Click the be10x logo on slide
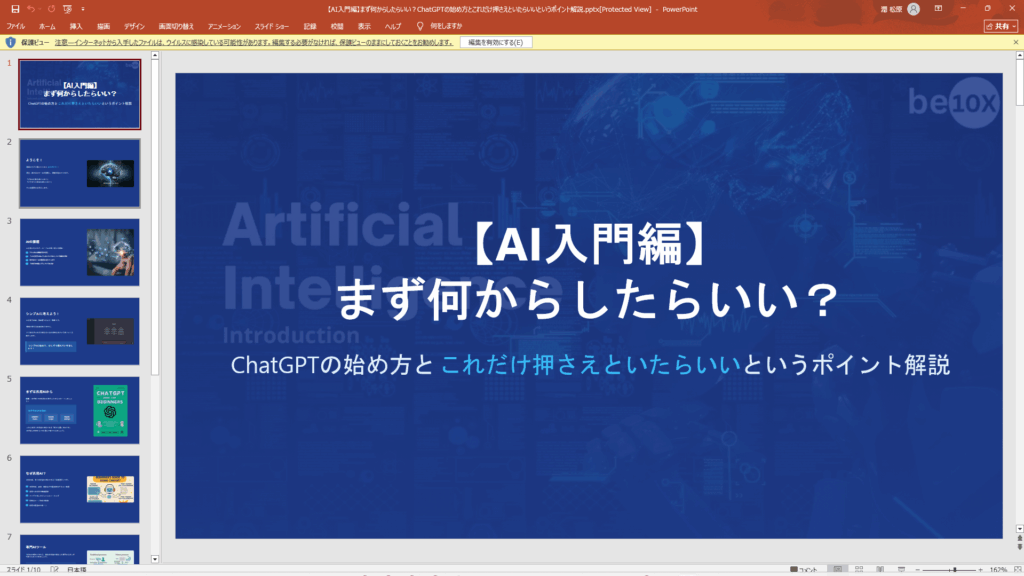Viewport: 1024px width, 576px height. pos(953,103)
